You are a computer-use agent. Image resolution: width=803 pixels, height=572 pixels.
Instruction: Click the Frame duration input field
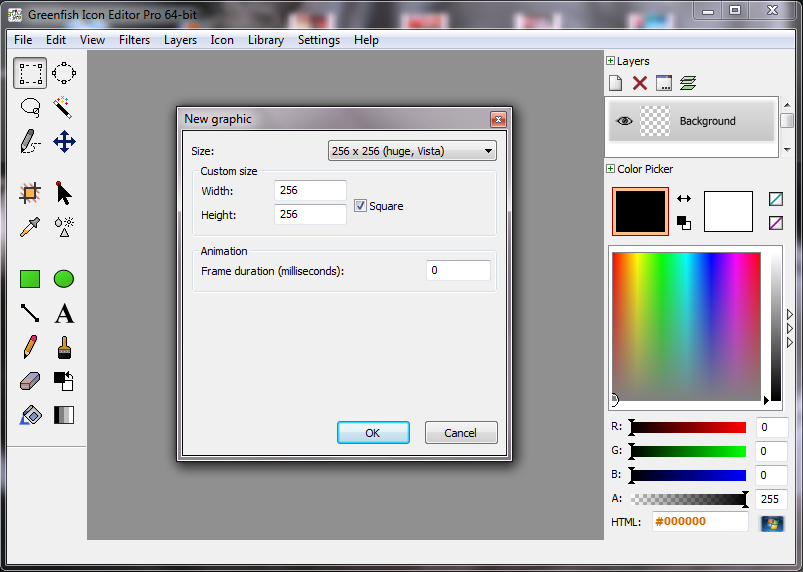(x=458, y=270)
